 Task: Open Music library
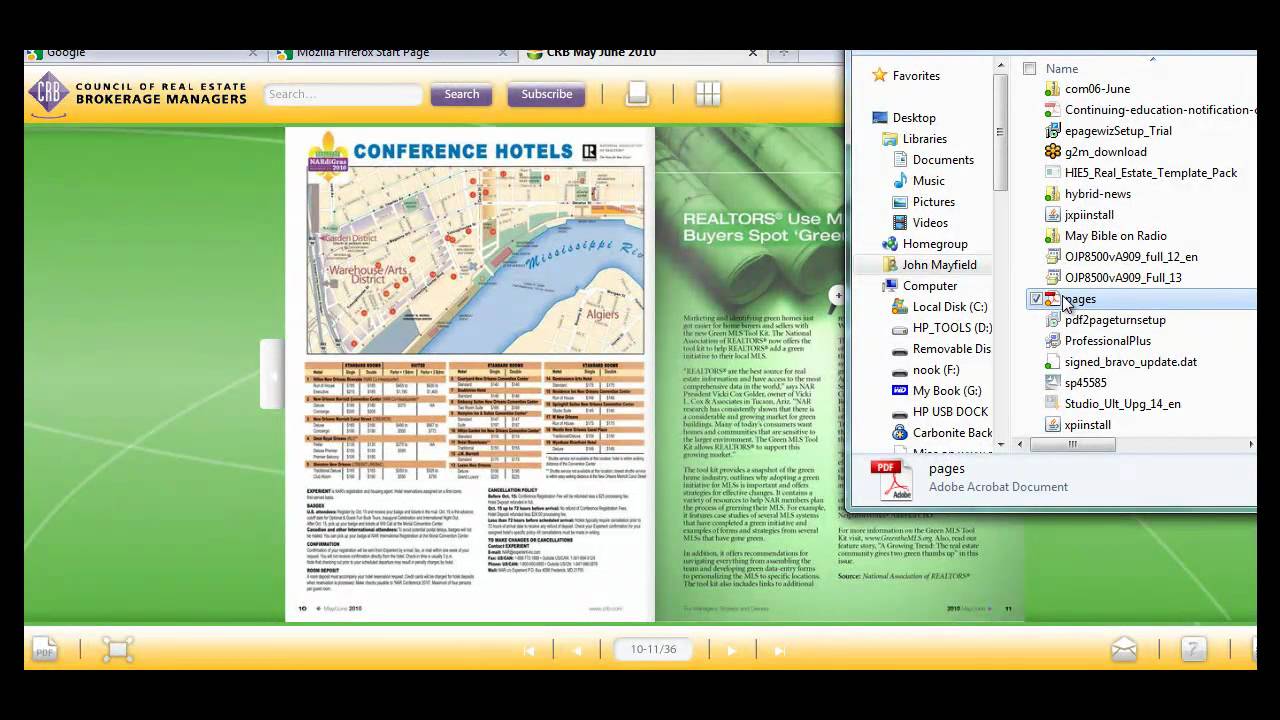coord(918,181)
